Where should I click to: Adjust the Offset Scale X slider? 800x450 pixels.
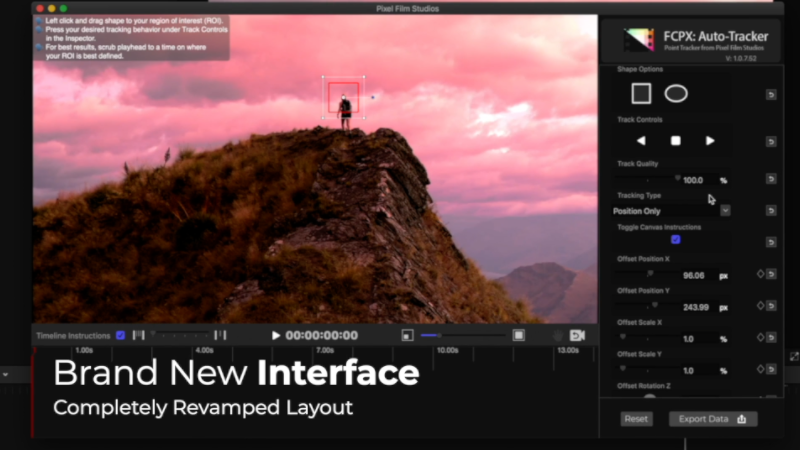pos(648,338)
